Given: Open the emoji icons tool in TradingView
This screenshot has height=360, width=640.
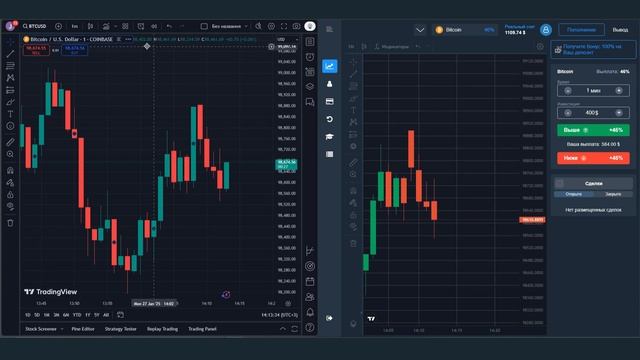Looking at the screenshot, I should click(x=10, y=126).
